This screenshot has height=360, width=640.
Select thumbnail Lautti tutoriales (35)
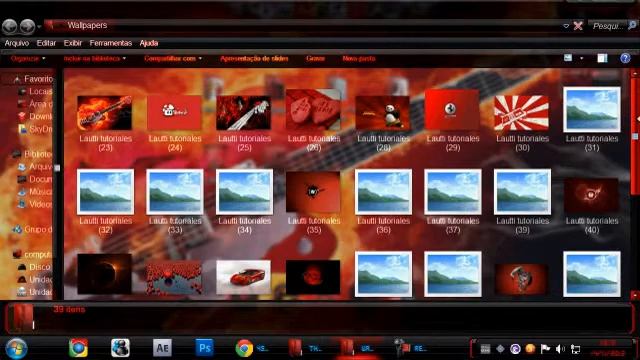pos(313,192)
